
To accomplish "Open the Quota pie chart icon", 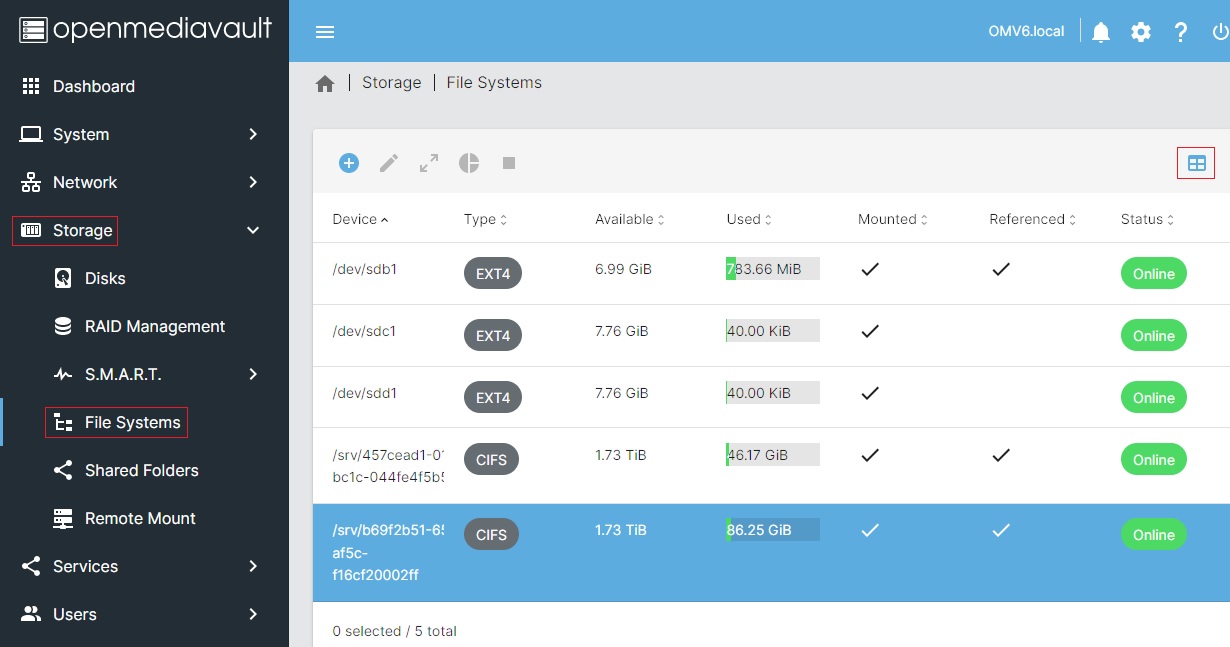I will pyautogui.click(x=469, y=163).
